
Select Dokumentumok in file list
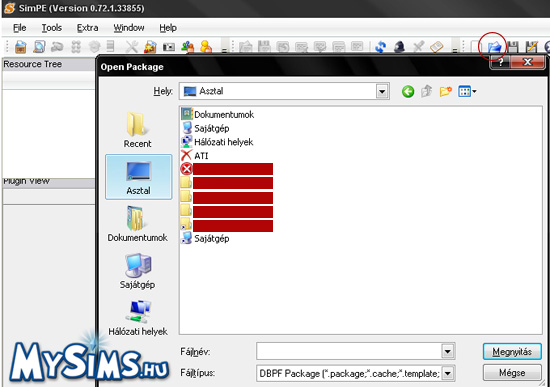(x=217, y=114)
